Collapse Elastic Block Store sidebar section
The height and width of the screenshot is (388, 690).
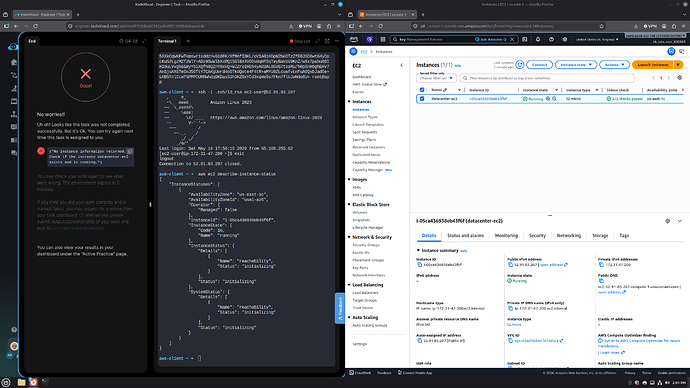(349, 205)
